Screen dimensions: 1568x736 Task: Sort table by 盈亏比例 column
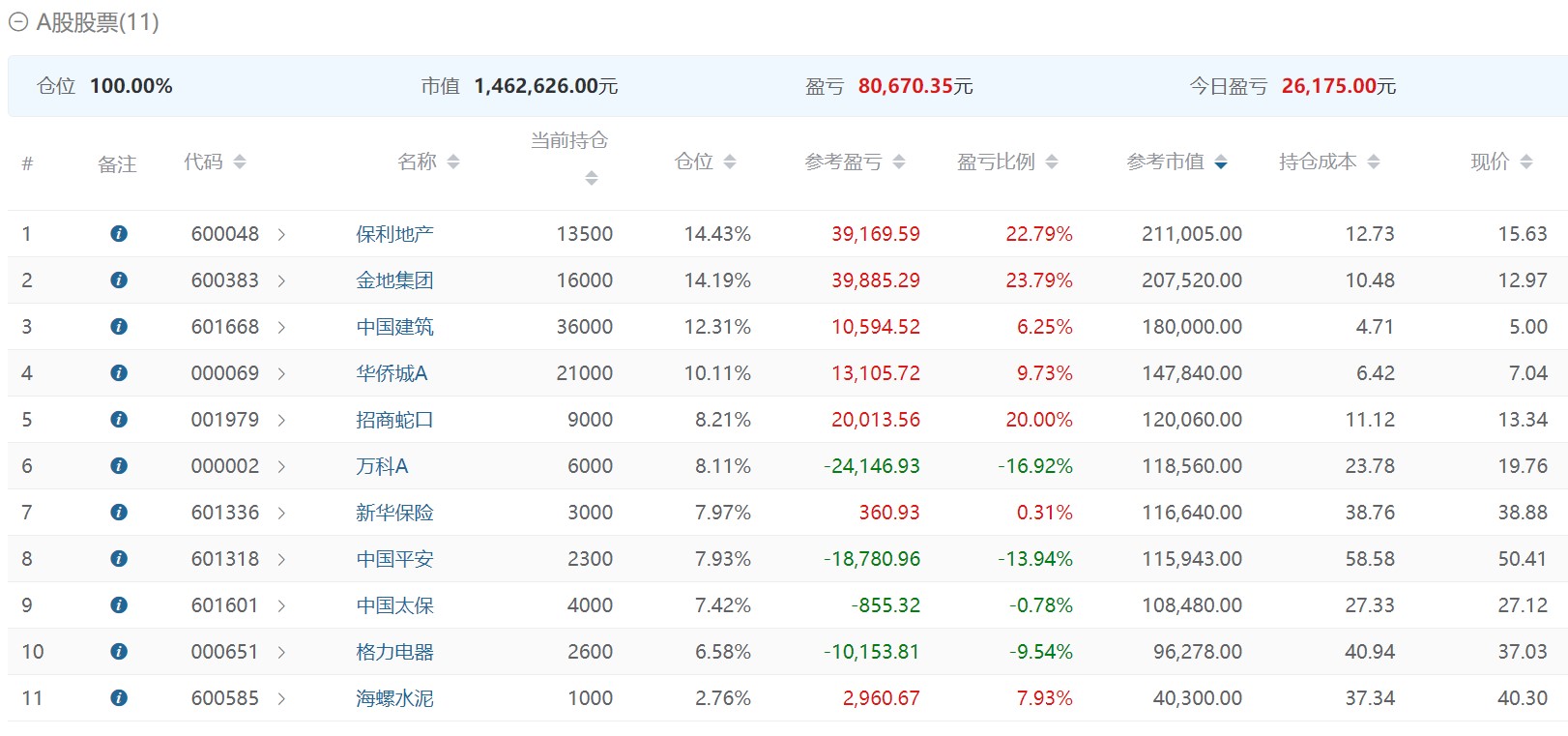(x=1052, y=162)
